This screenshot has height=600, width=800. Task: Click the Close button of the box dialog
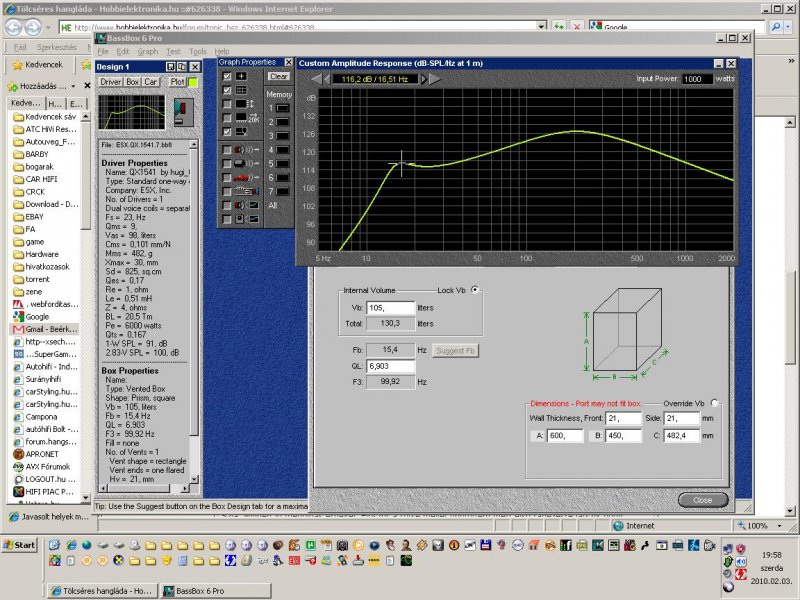pos(702,499)
